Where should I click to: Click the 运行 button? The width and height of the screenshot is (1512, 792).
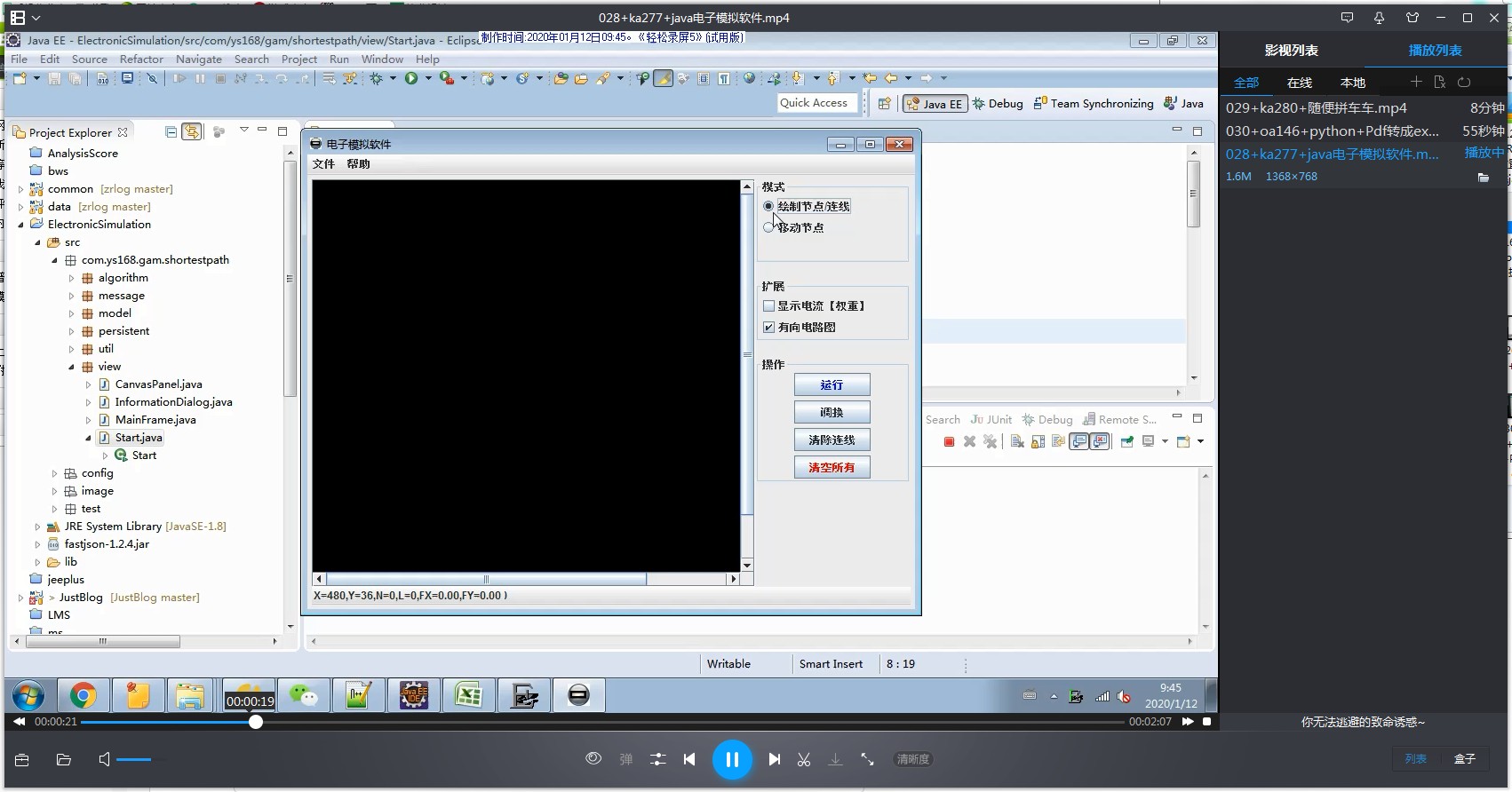coord(832,384)
